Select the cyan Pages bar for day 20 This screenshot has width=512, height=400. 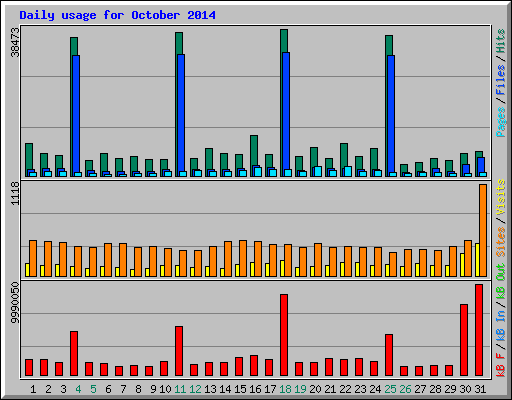point(318,171)
